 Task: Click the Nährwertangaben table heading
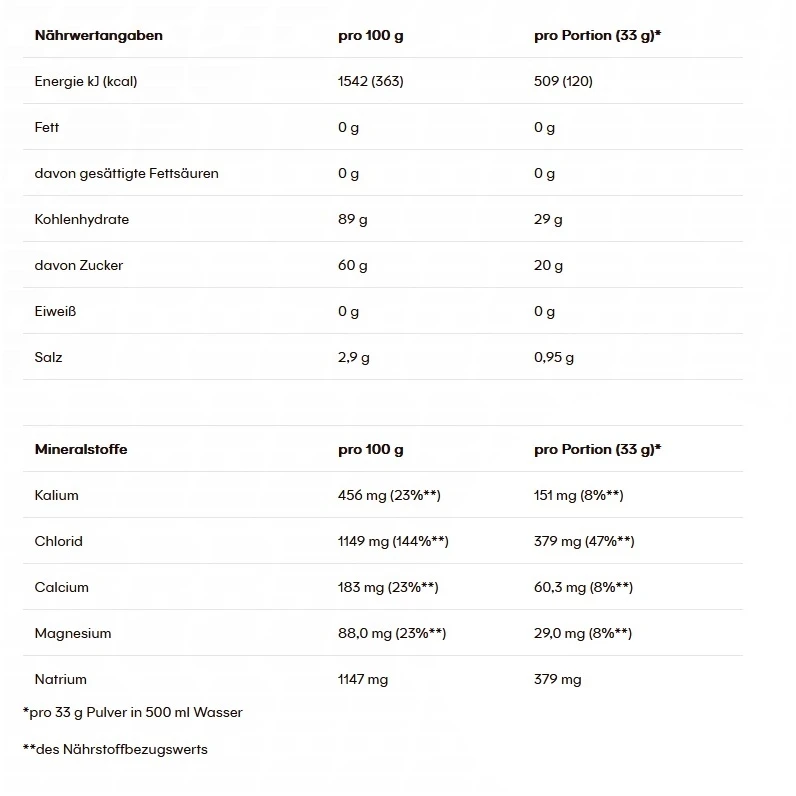click(98, 36)
